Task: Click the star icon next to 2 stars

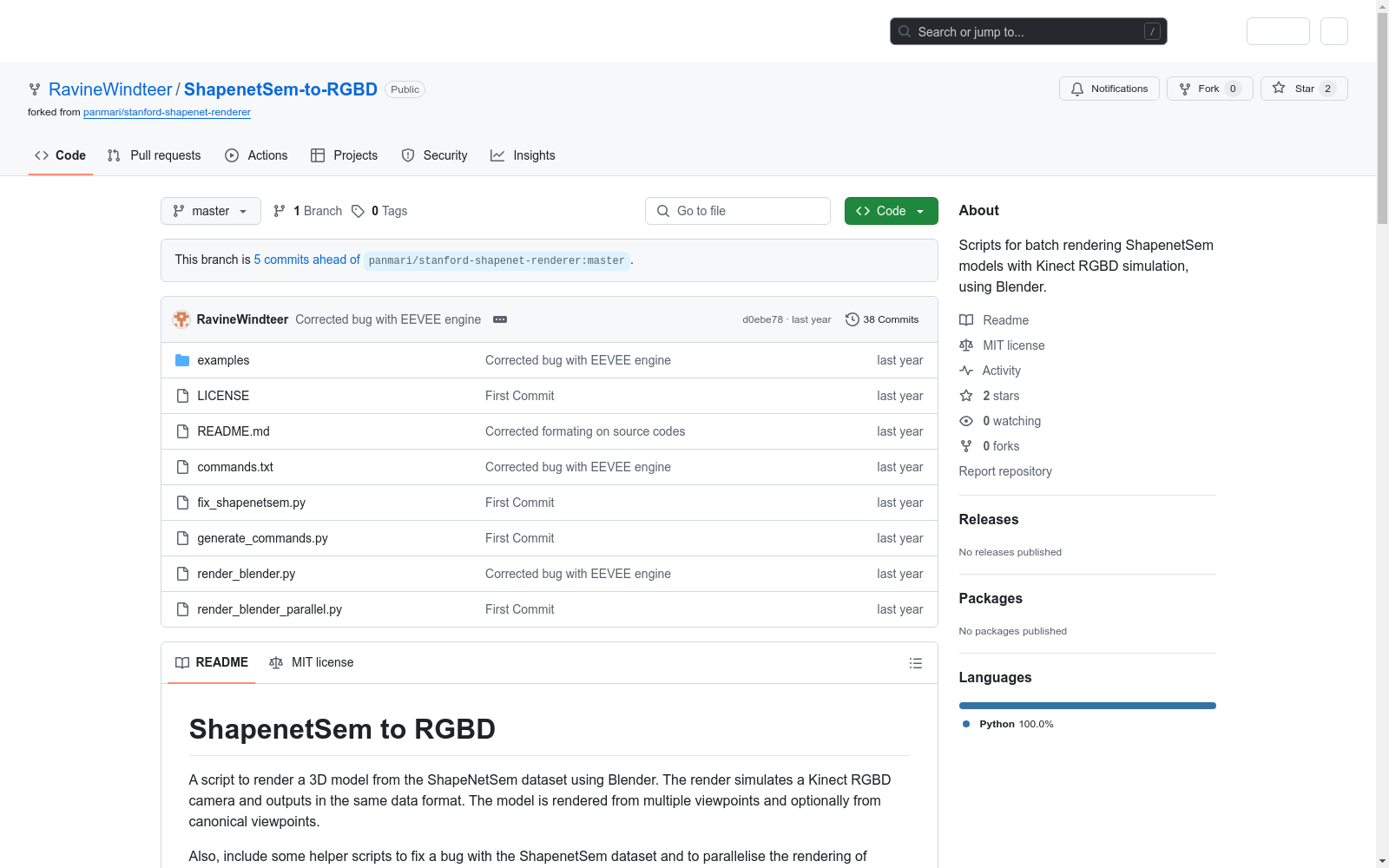Action: tap(966, 396)
